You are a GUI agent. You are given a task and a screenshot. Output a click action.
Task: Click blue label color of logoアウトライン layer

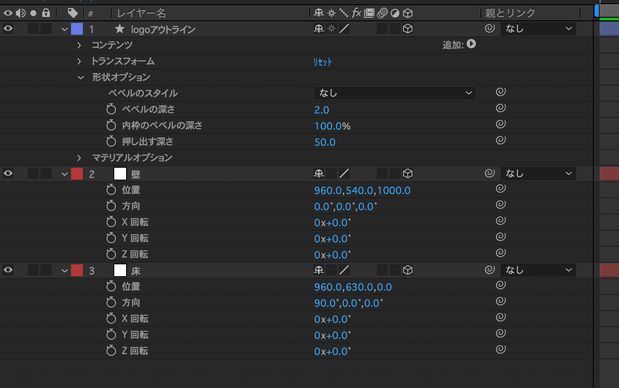pos(77,29)
